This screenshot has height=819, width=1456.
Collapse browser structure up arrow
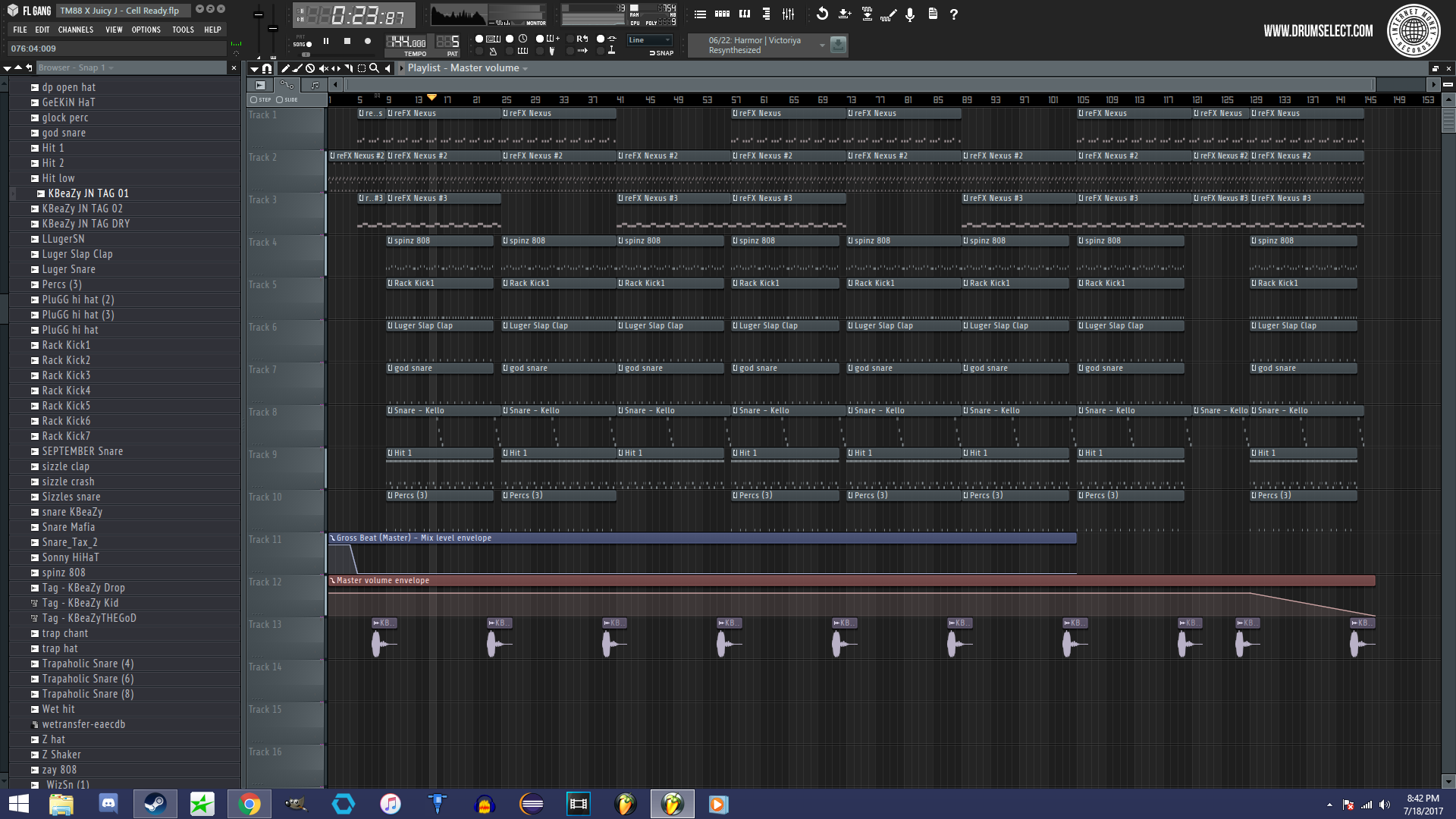[x=18, y=67]
